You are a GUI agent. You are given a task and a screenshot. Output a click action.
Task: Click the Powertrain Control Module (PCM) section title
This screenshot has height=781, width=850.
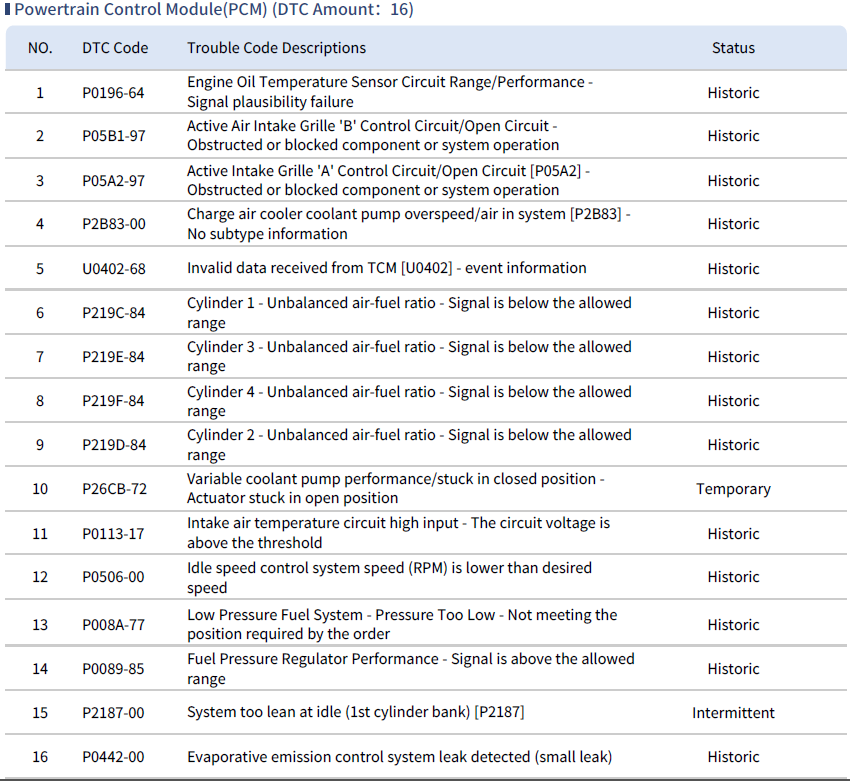coord(214,10)
